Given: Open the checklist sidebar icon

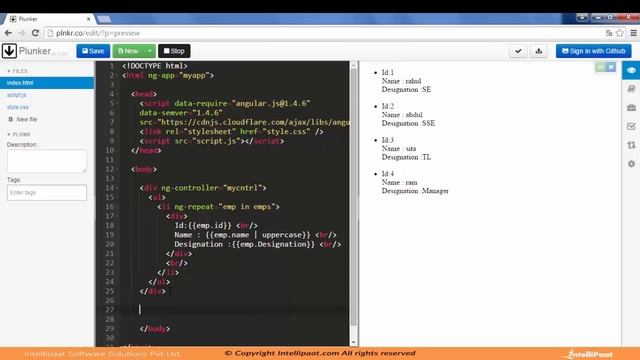Looking at the screenshot, I should [x=631, y=126].
